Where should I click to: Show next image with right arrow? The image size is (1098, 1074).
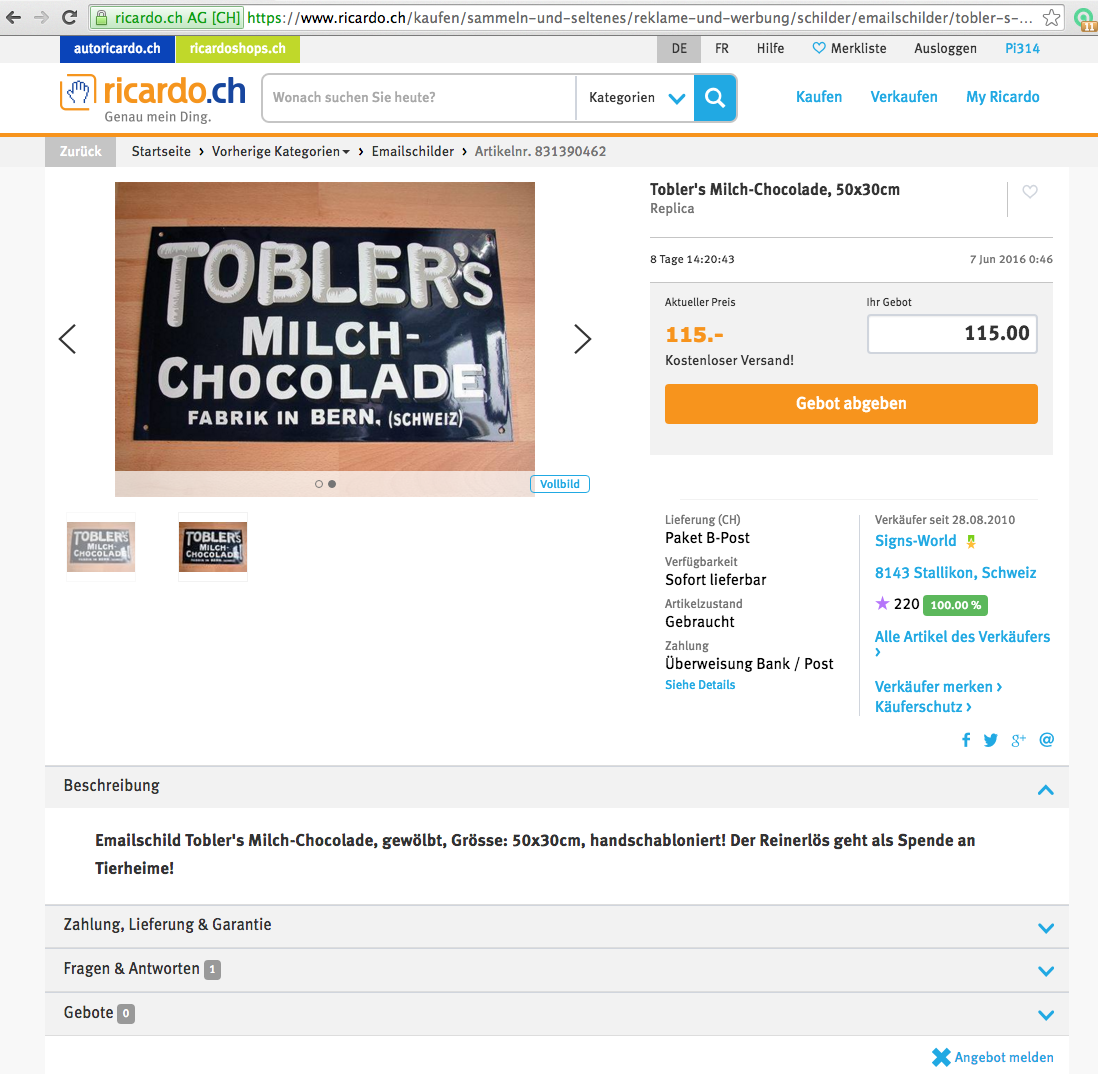pos(583,339)
